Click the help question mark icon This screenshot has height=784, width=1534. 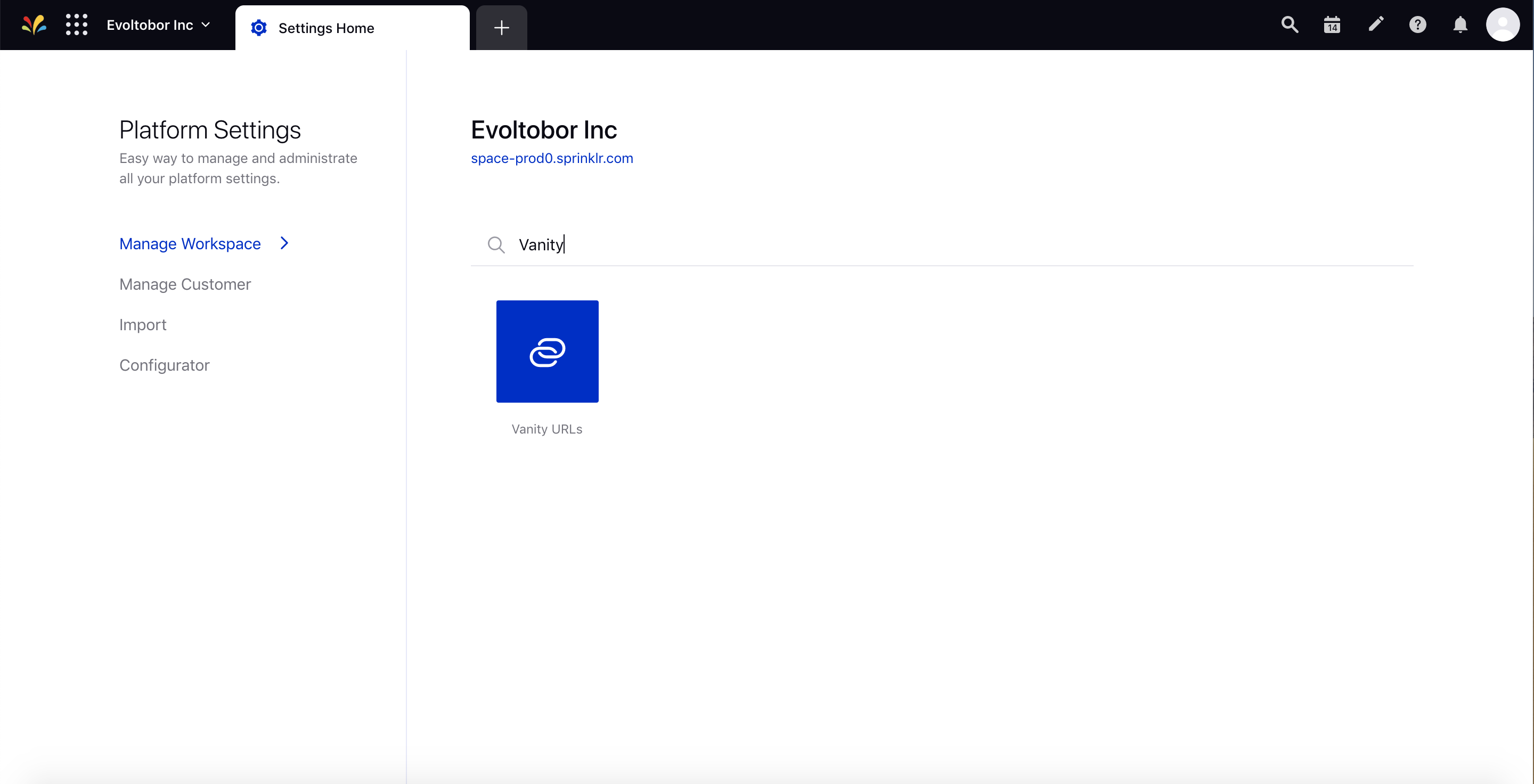[x=1417, y=26]
